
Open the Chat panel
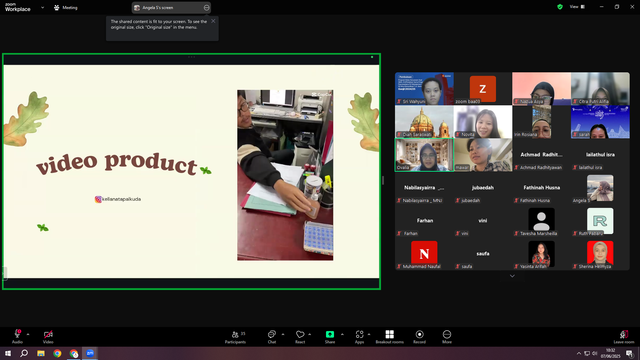click(x=272, y=336)
